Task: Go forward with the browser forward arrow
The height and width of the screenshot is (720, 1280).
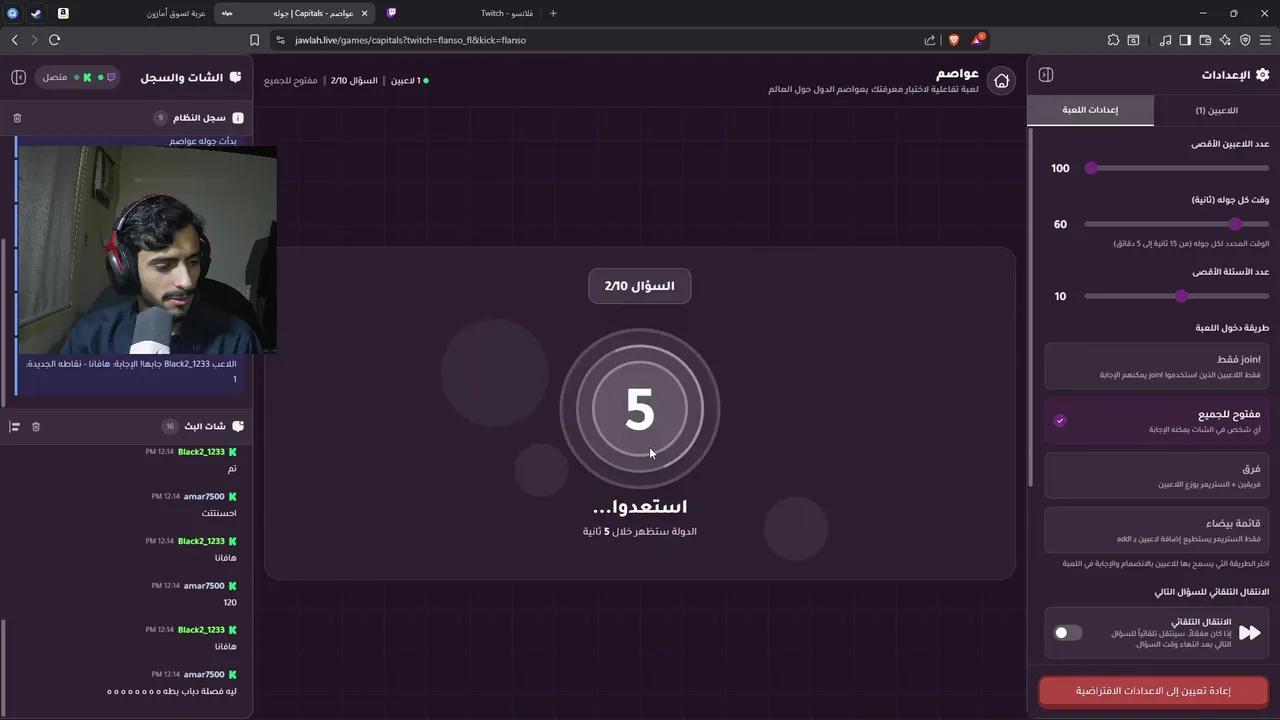Action: click(x=34, y=40)
